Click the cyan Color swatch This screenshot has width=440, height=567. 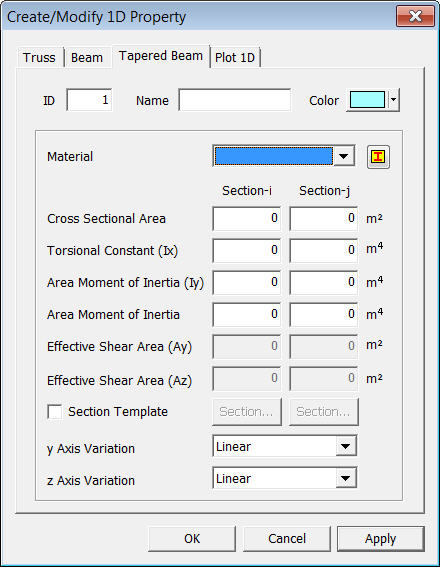pyautogui.click(x=367, y=100)
